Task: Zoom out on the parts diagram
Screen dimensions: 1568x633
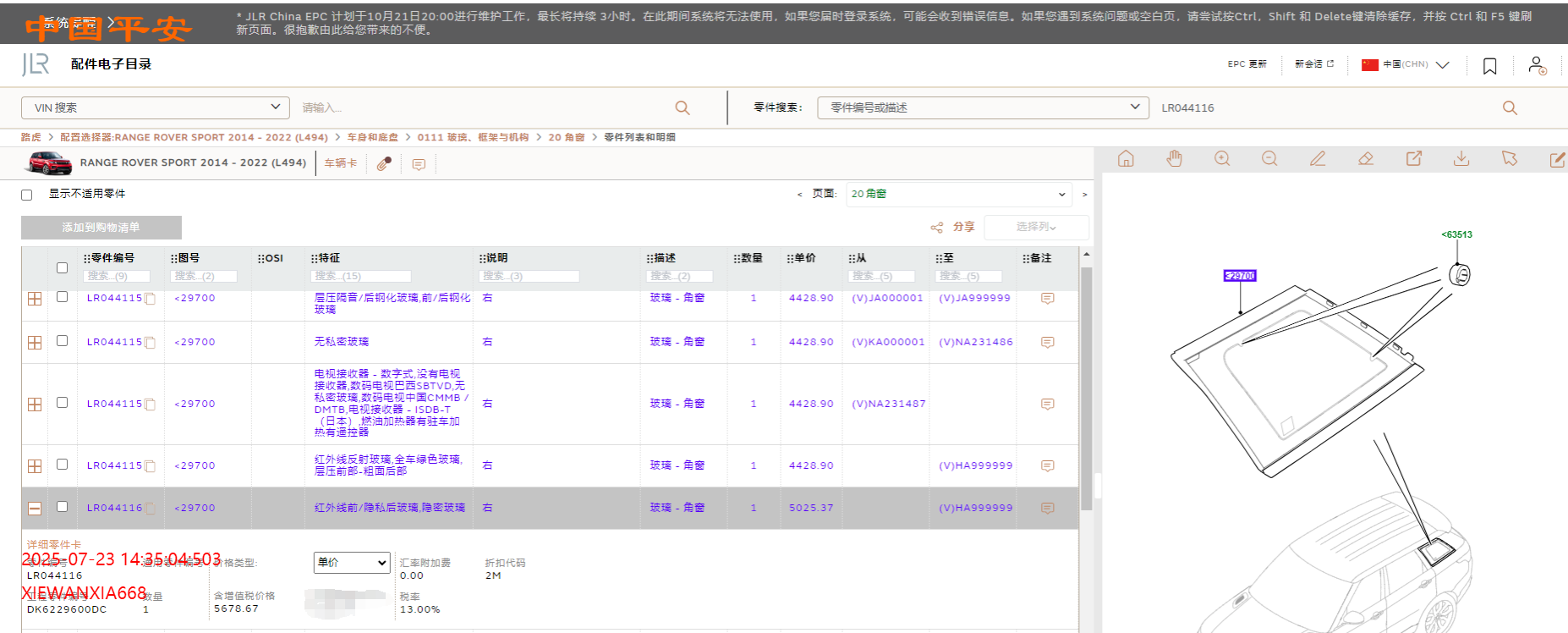Action: (x=1269, y=159)
